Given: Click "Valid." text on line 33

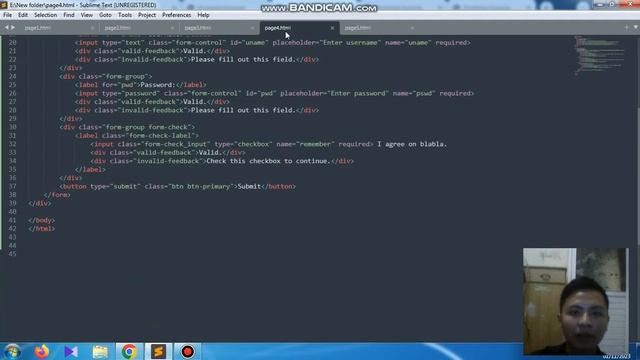Looking at the screenshot, I should pos(210,153).
